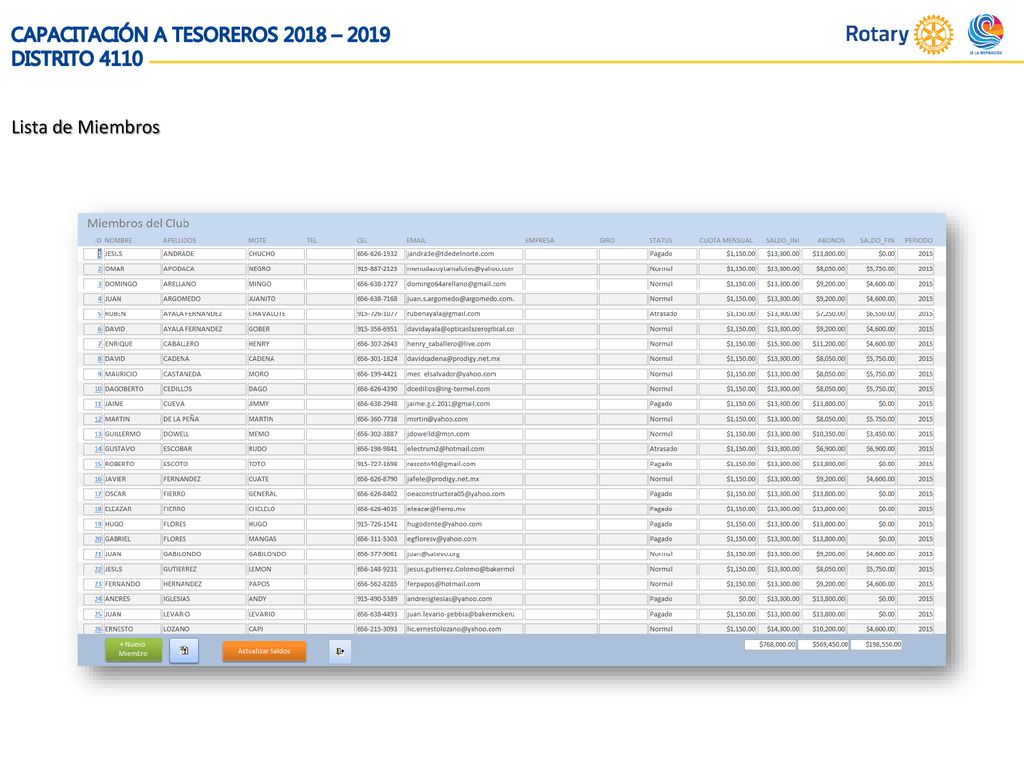
Task: Open member ID link 24 for ANDRES
Action: 98,600
